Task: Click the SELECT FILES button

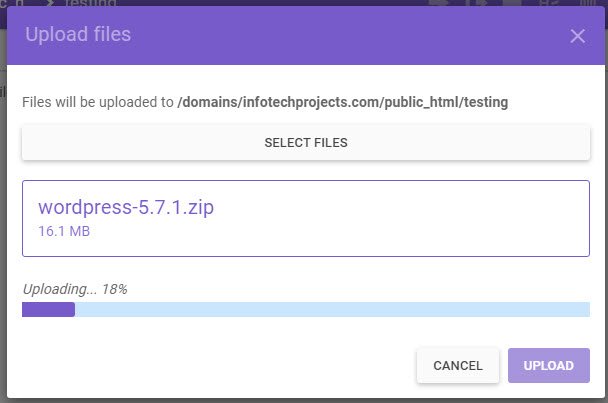Action: click(306, 142)
